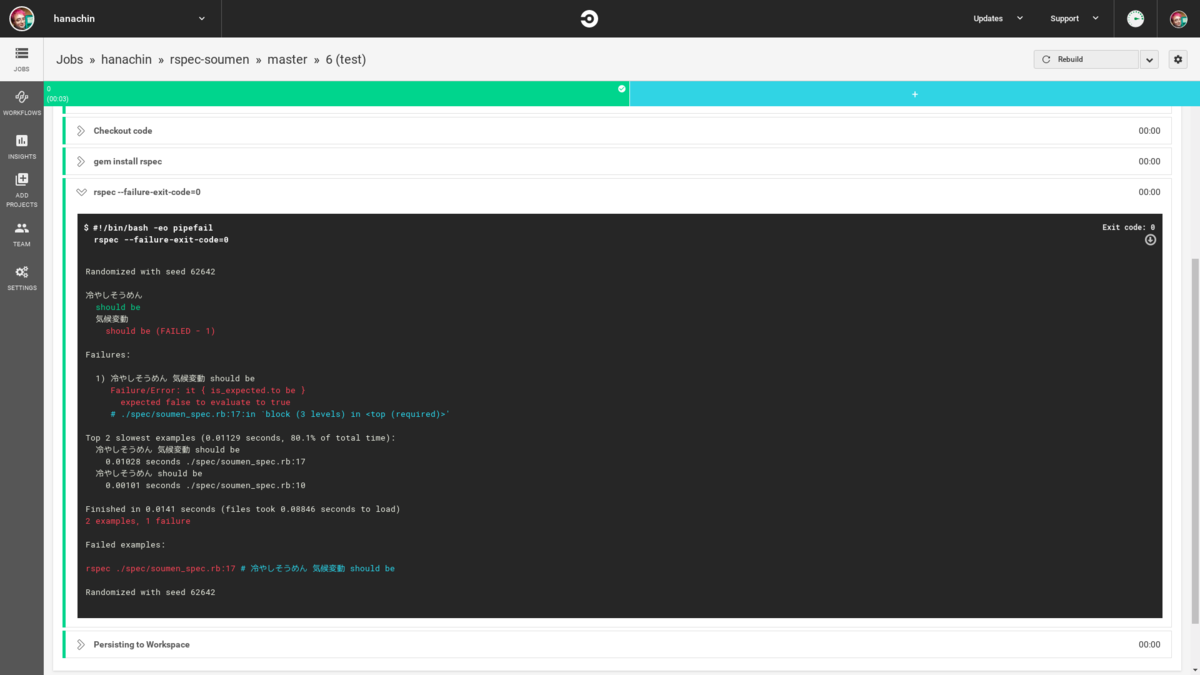The height and width of the screenshot is (675, 1200).
Task: Click the round status icon next to Support
Action: coord(1135,18)
